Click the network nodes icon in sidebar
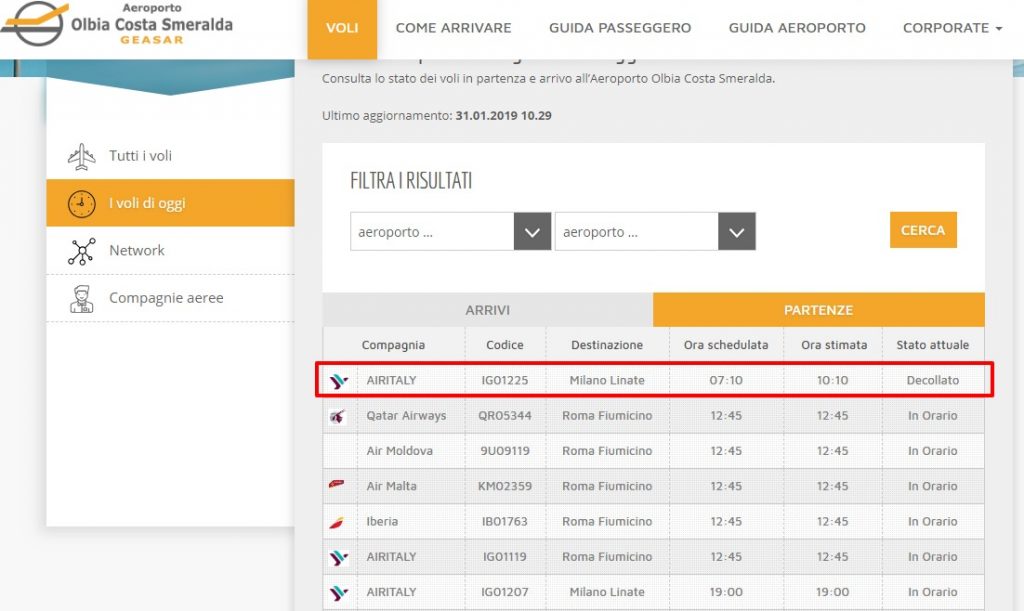Screen dimensions: 1024x611 tap(82, 251)
